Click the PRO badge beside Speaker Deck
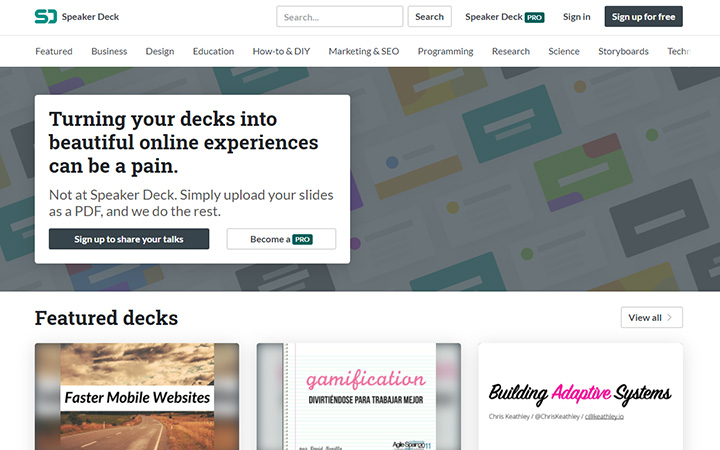Viewport: 720px width, 450px height. click(x=535, y=17)
